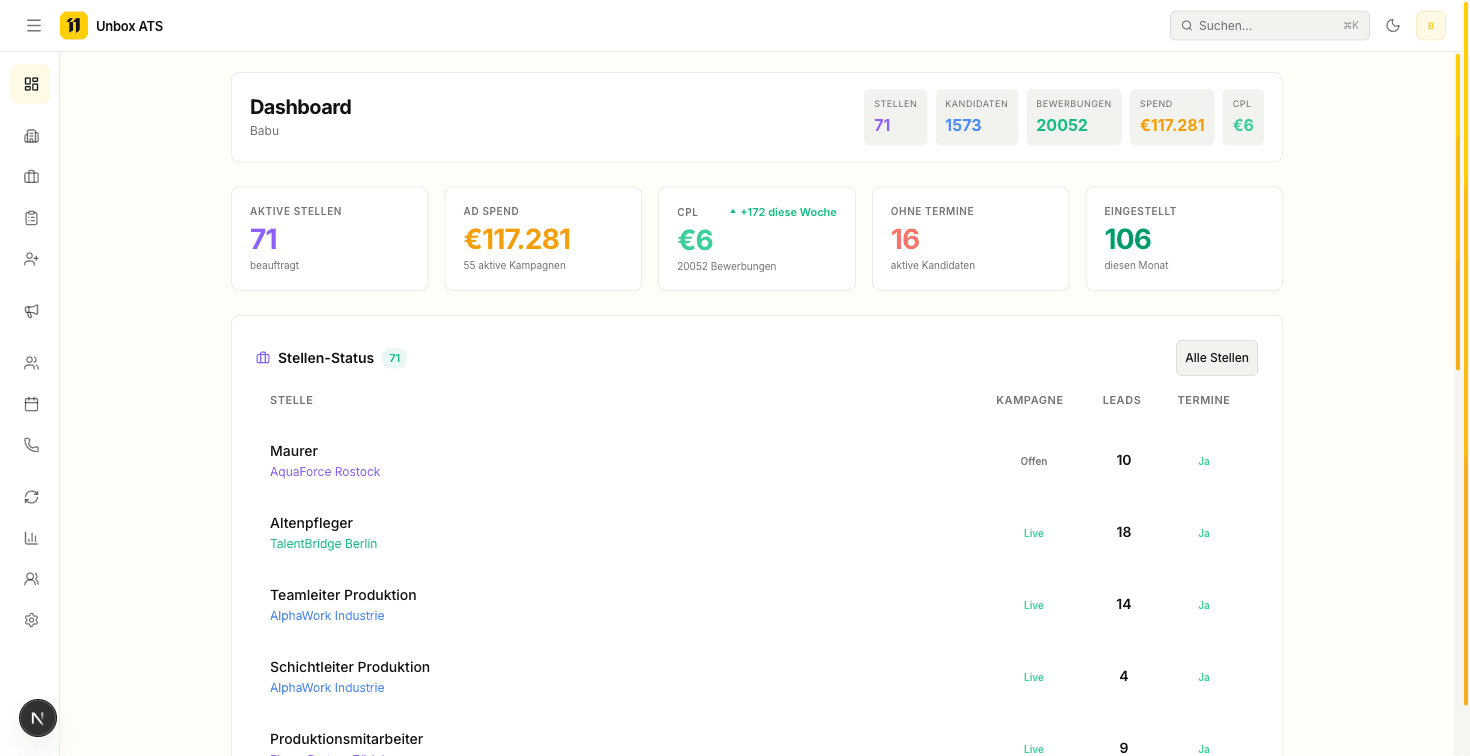Collapse the sidebar via hamburger menu

(x=33, y=25)
